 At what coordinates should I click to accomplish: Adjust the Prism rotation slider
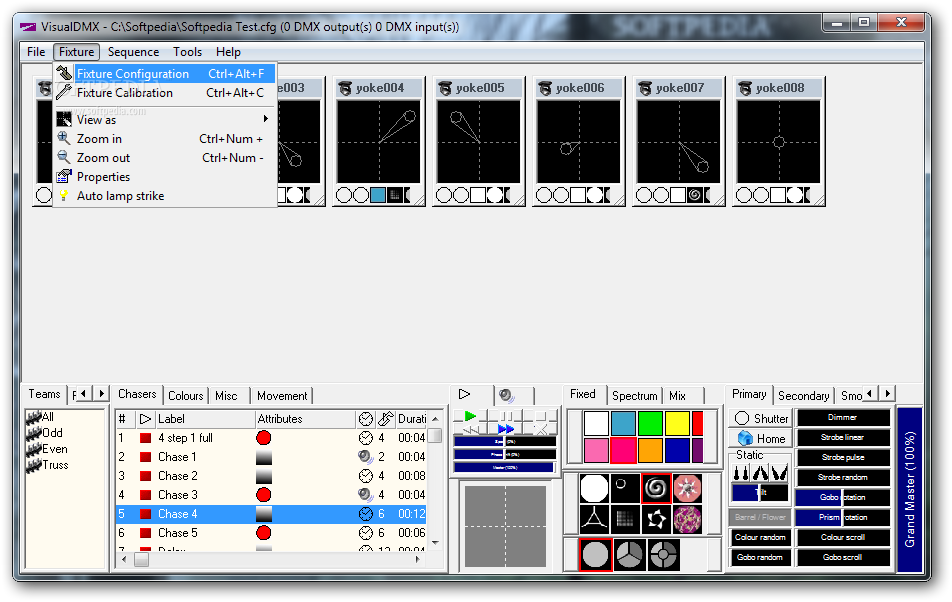[x=843, y=518]
